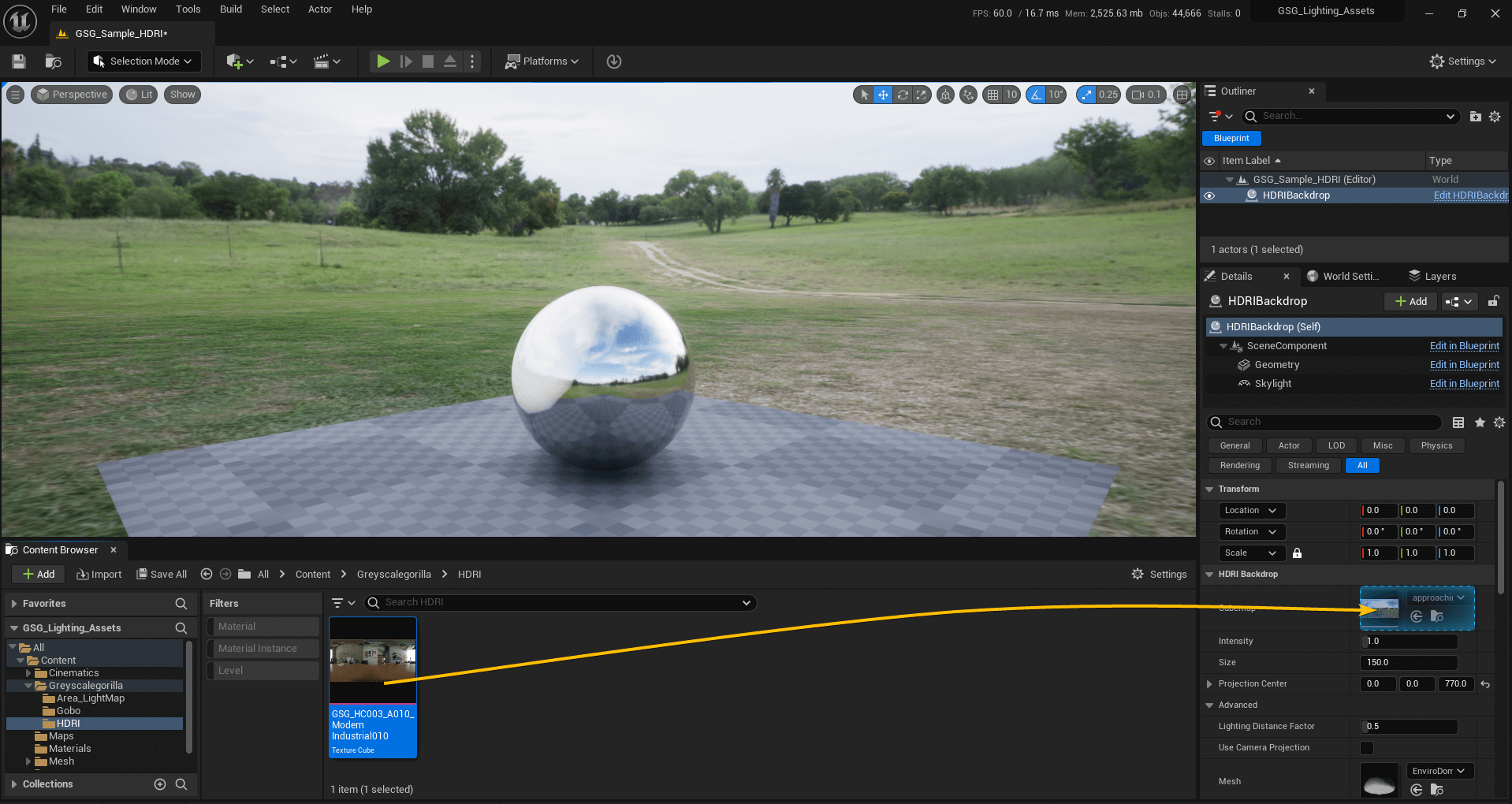Toggle grid snapping in viewport
The height and width of the screenshot is (804, 1512).
click(x=992, y=95)
